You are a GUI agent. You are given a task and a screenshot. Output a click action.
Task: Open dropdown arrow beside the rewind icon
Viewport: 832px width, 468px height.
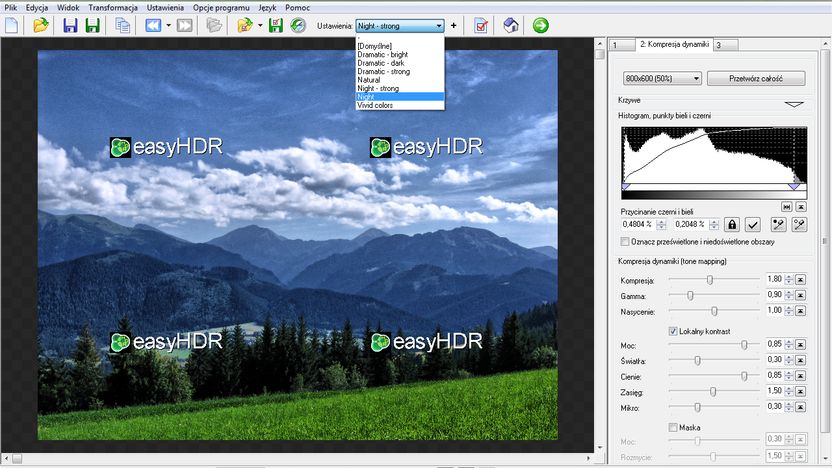coord(168,25)
